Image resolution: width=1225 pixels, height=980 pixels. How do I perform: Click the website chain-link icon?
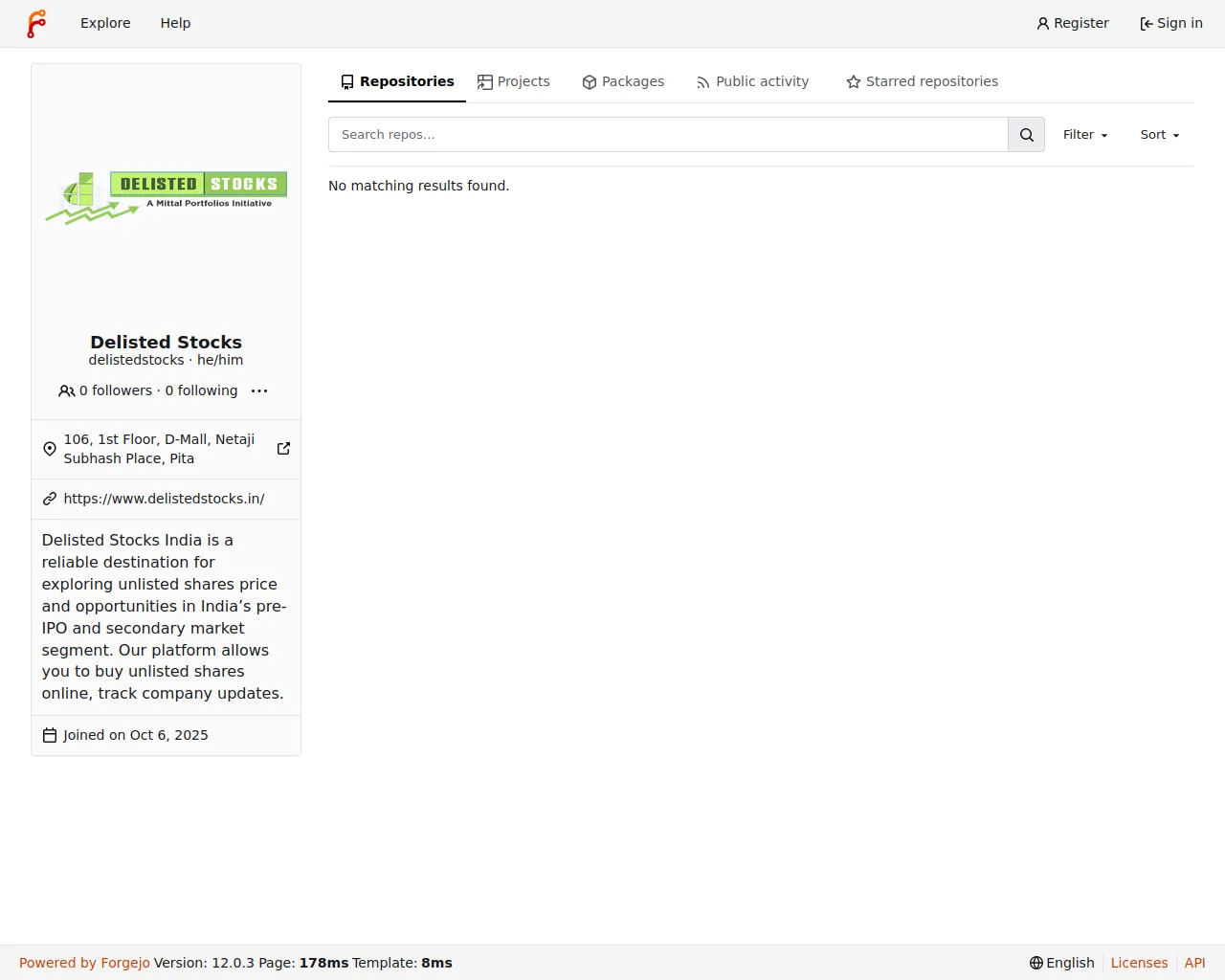tap(50, 499)
